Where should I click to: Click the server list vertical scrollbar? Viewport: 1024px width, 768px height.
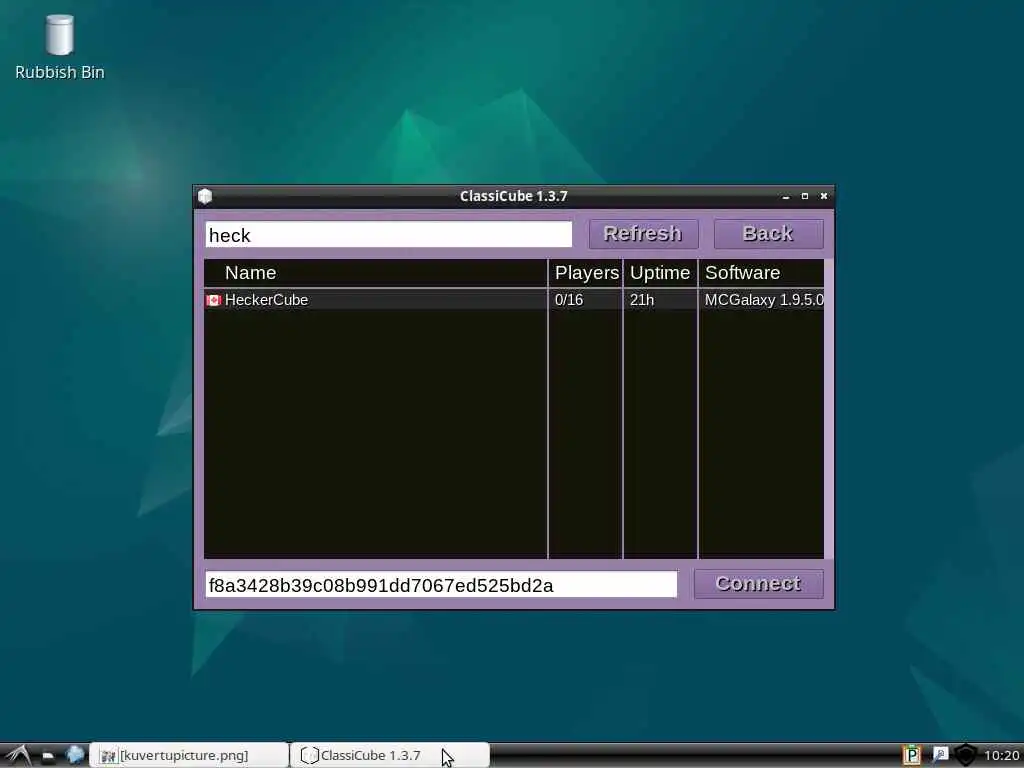(x=829, y=409)
